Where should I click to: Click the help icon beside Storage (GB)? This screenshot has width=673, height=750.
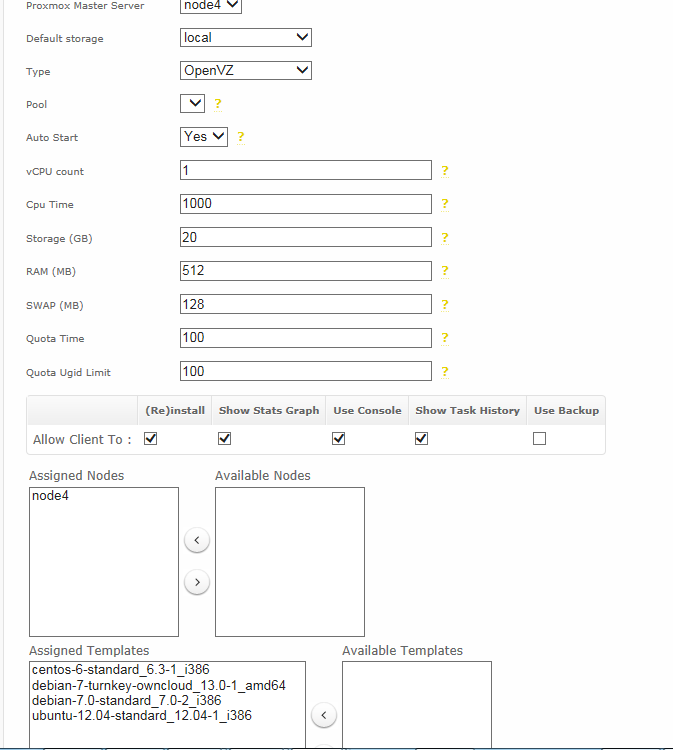point(444,238)
